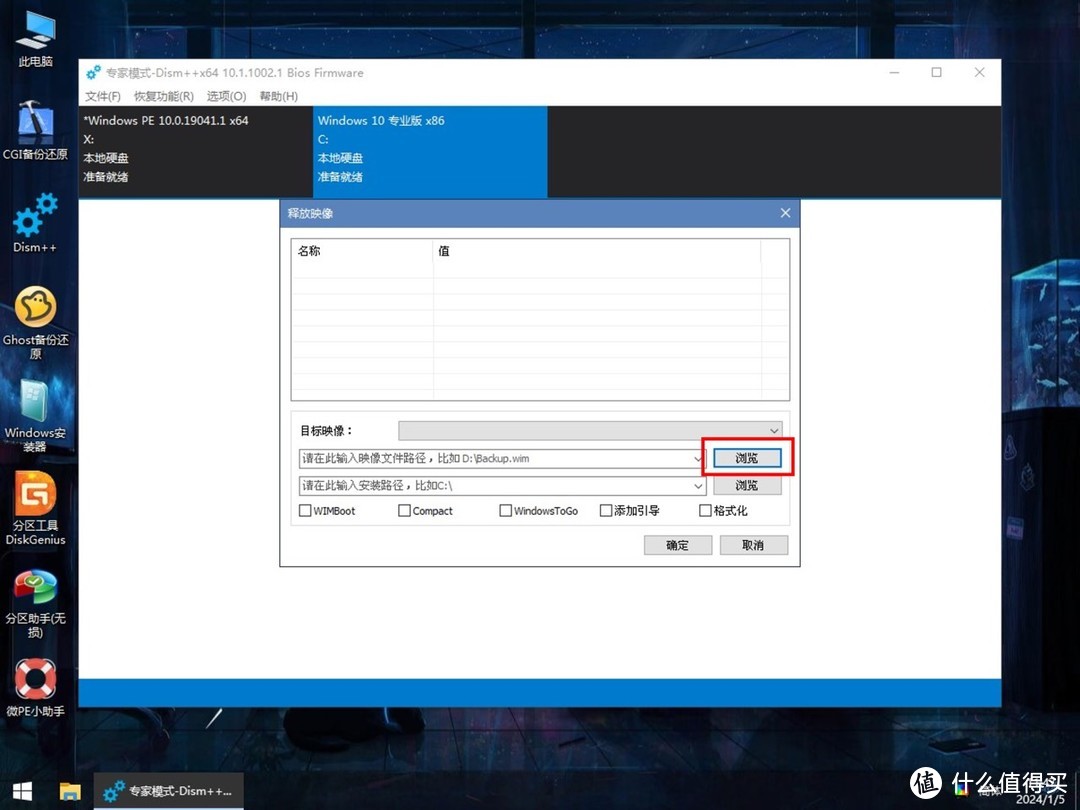Select the Windows PE 10.0.19041.1 x64 image tile
This screenshot has width=1080, height=810.
tap(196, 152)
